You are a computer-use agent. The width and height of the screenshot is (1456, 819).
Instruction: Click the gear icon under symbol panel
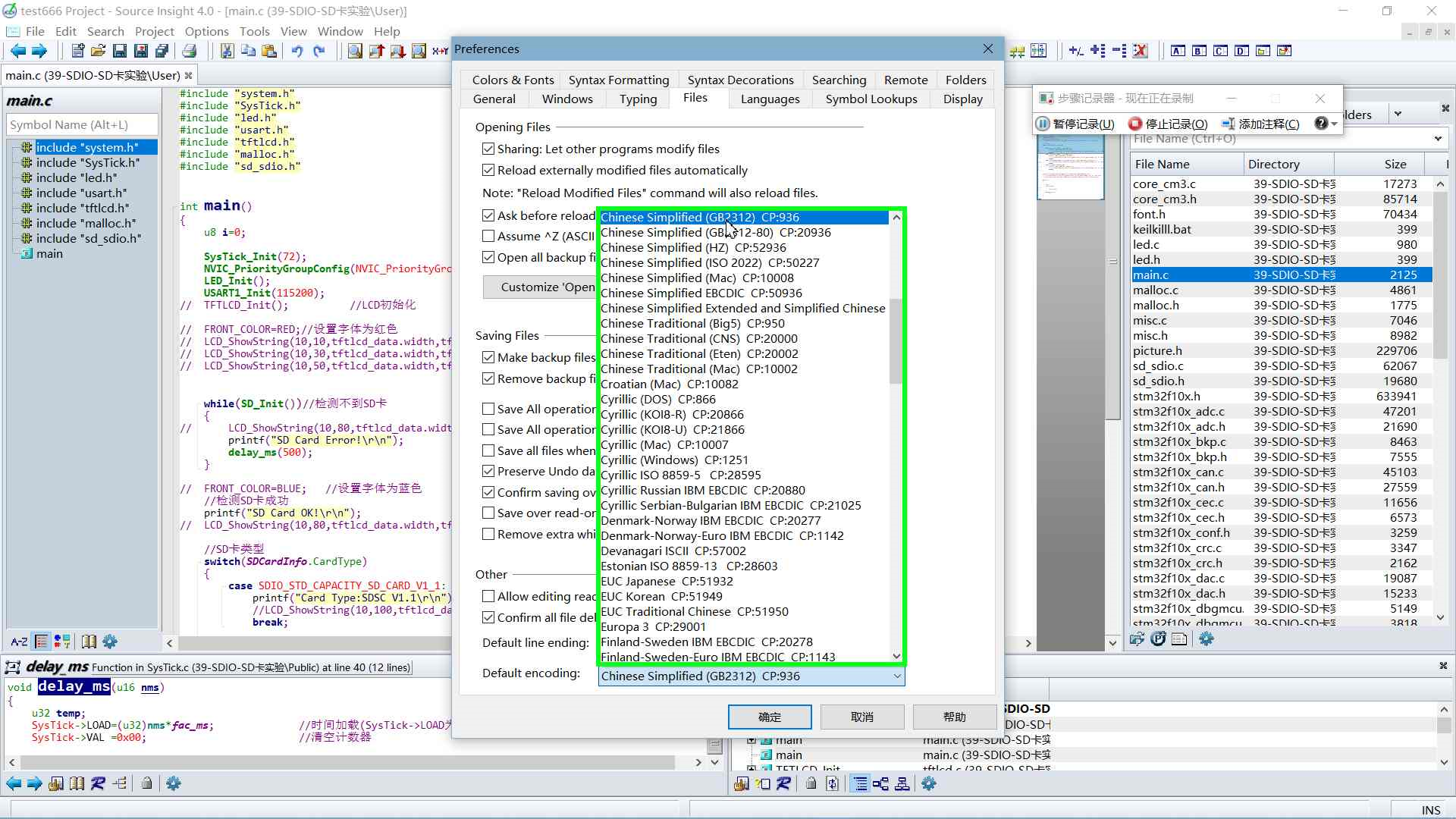coord(110,642)
